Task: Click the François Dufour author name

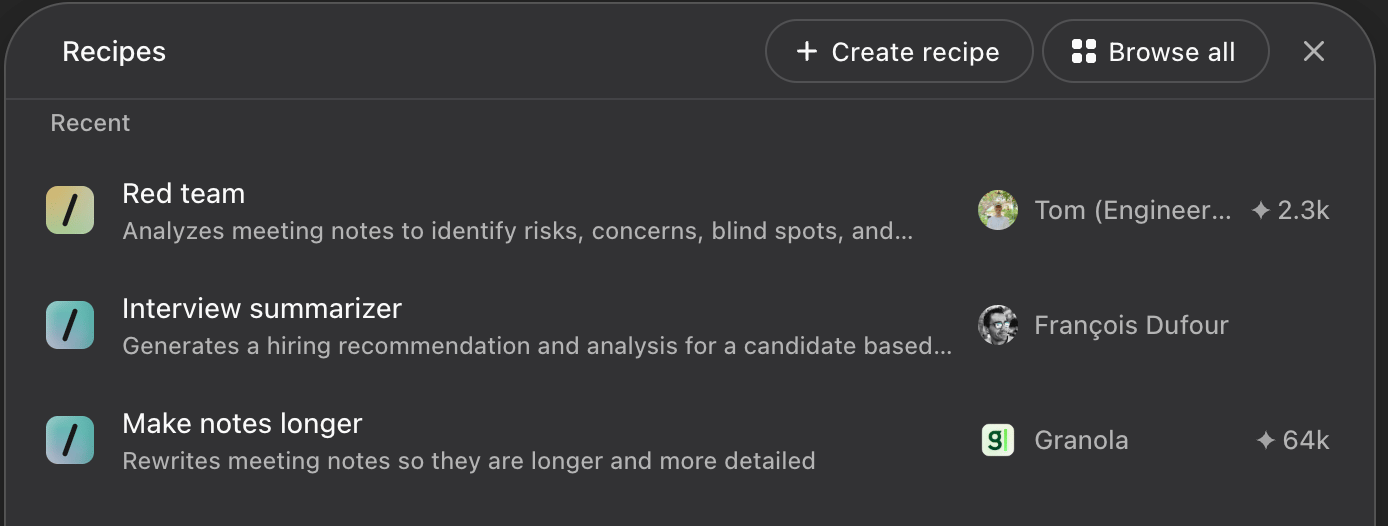Action: 1131,325
